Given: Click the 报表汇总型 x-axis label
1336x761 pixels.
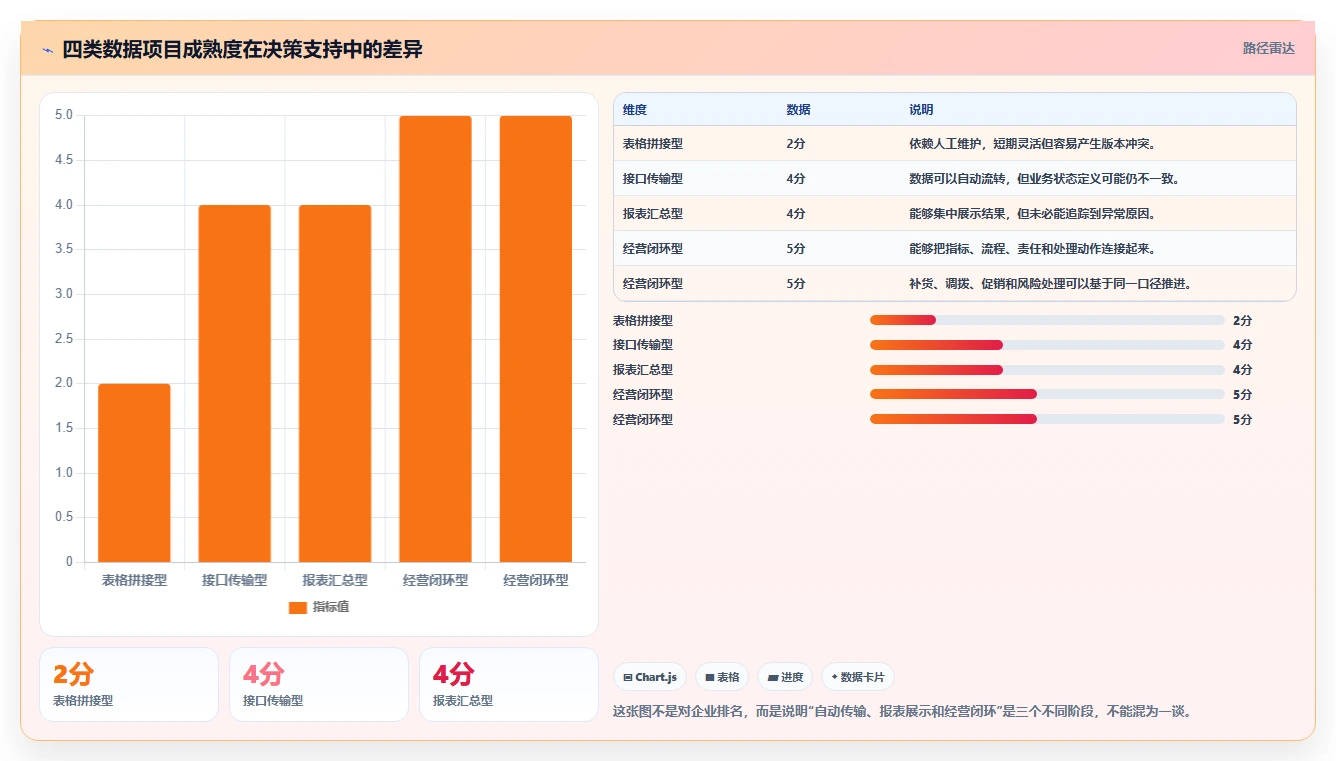Looking at the screenshot, I should 335,580.
